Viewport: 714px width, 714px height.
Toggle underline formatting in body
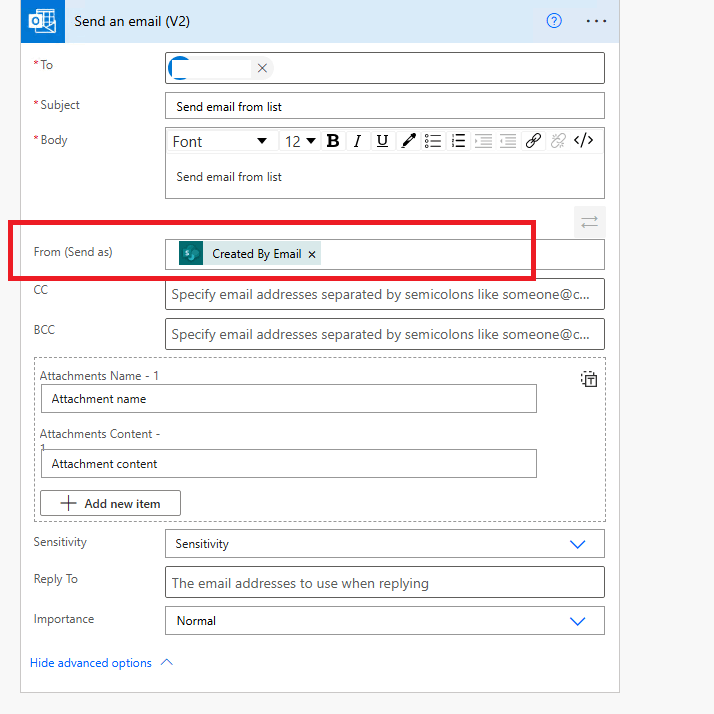click(382, 141)
